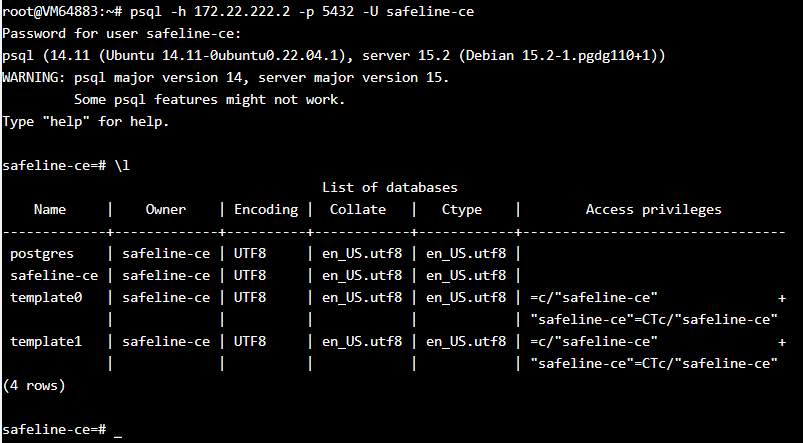Click the Encoding column header
The image size is (803, 443).
point(265,209)
